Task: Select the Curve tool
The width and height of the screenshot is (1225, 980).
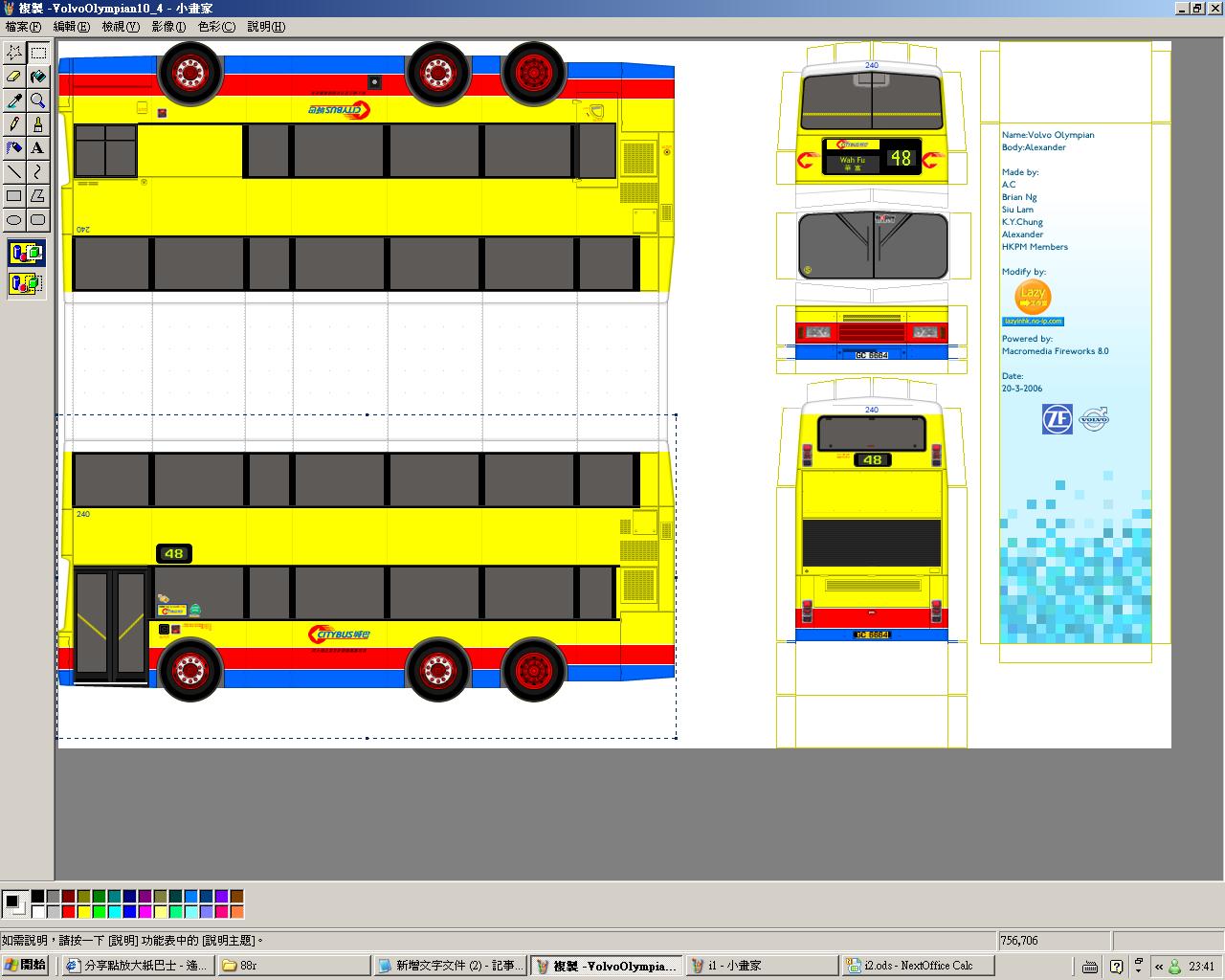Action: [x=38, y=172]
